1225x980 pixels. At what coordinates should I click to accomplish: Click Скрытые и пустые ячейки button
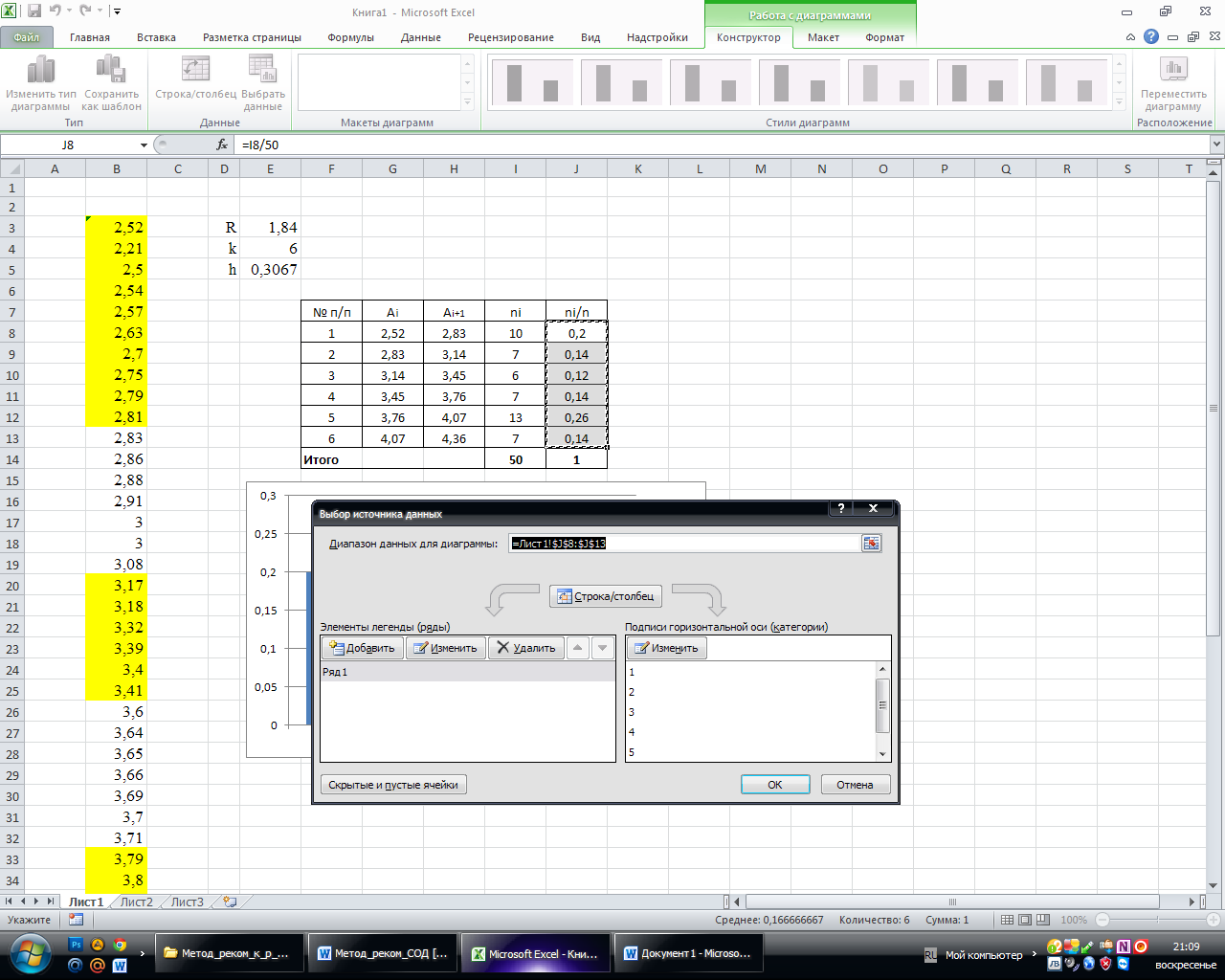(393, 785)
